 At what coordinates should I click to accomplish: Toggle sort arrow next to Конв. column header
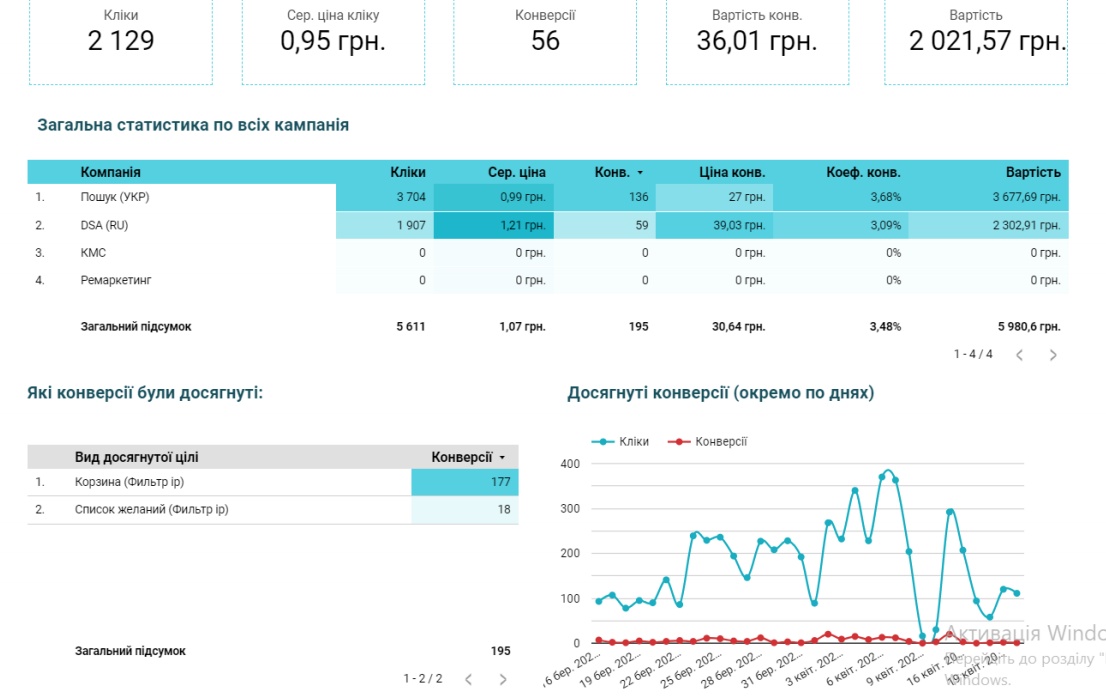pyautogui.click(x=640, y=173)
